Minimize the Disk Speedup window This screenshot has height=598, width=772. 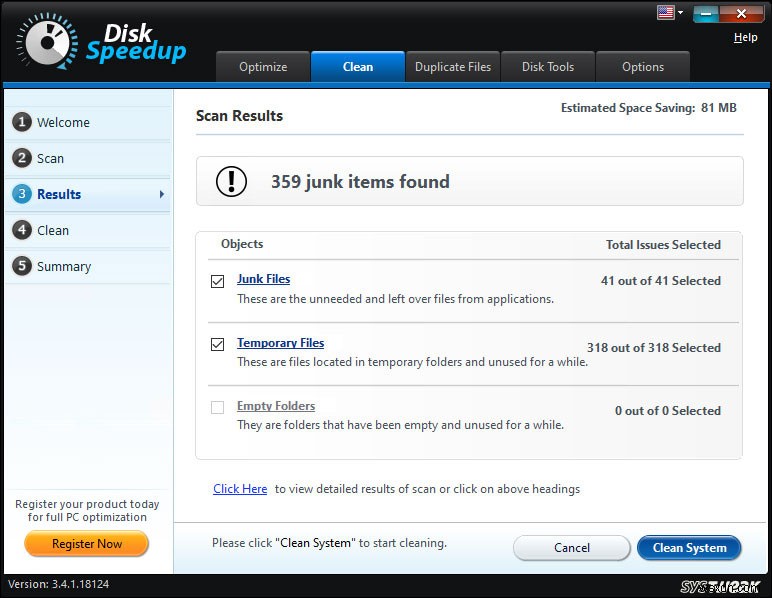[706, 14]
